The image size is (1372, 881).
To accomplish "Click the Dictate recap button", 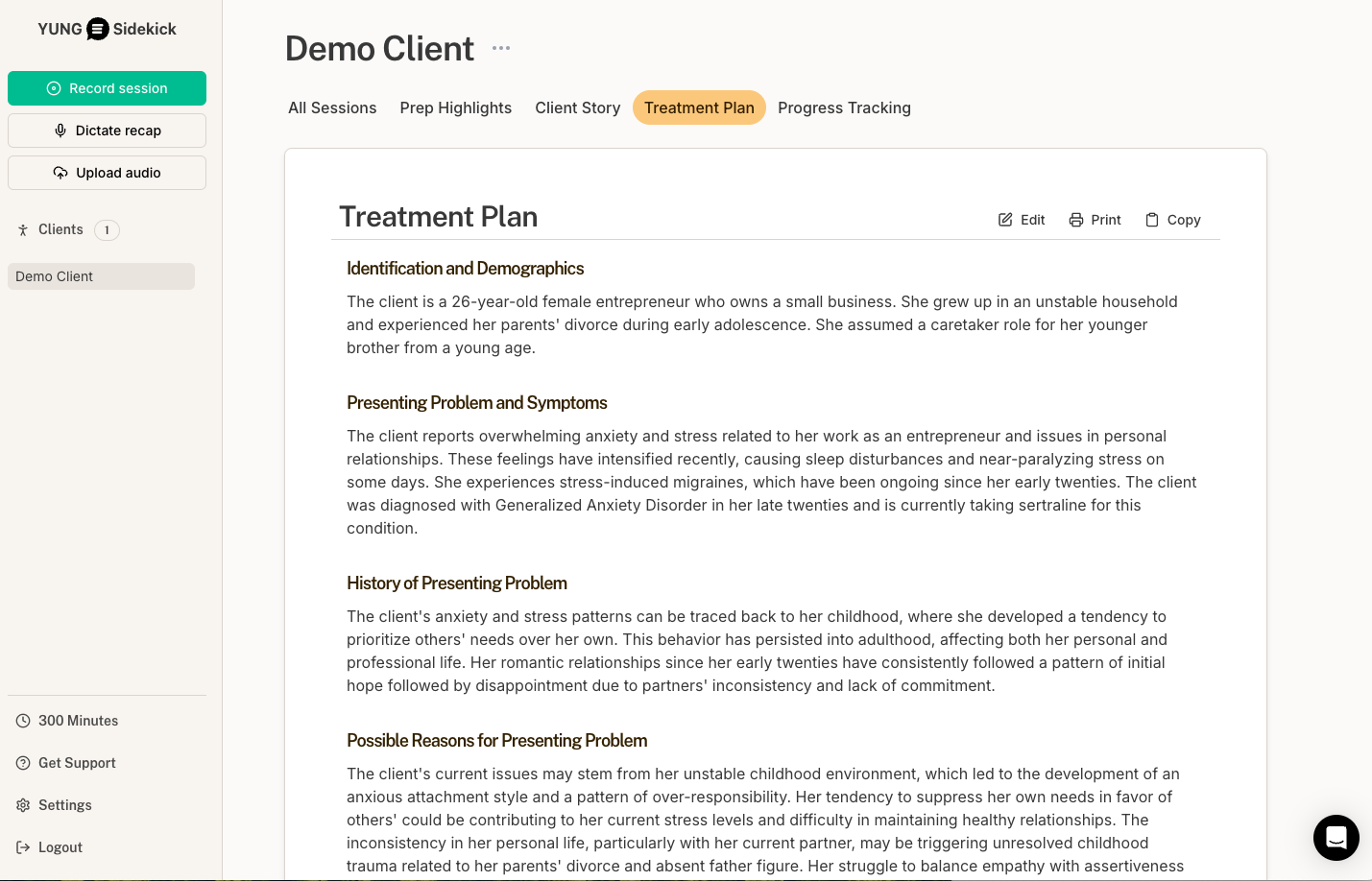I will pos(107,131).
